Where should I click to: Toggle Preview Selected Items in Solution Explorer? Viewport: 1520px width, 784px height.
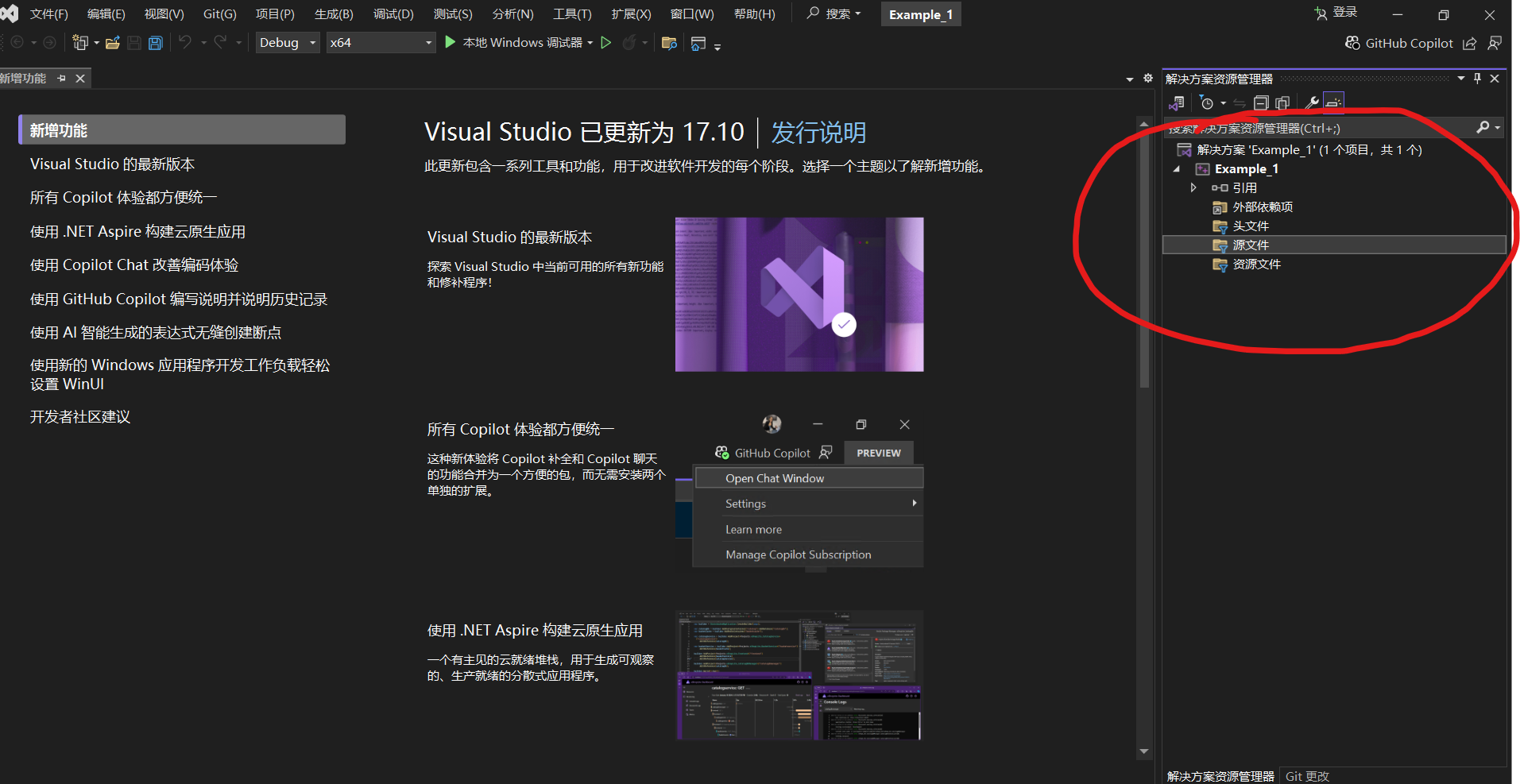coord(1333,102)
